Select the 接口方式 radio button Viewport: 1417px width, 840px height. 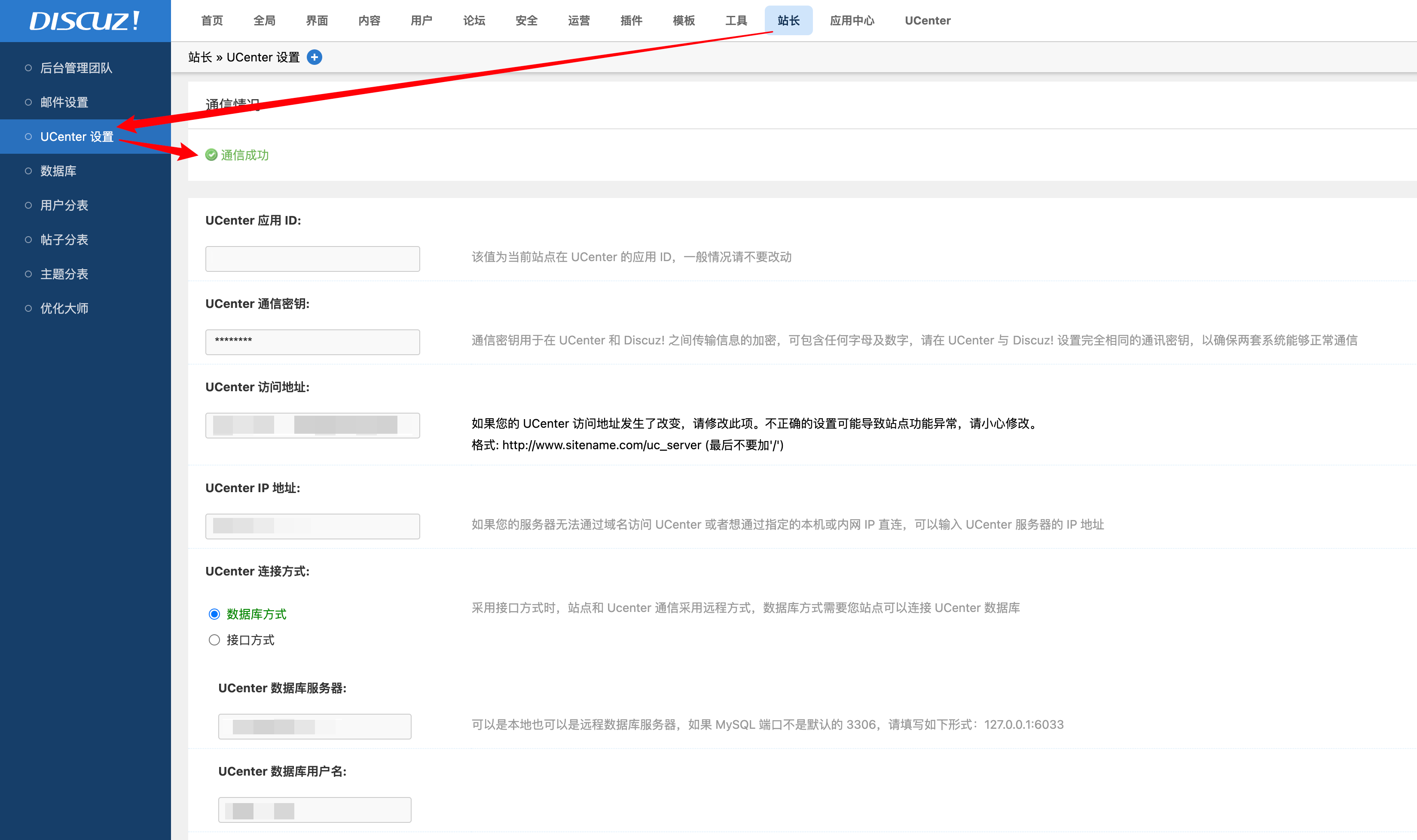pos(214,640)
